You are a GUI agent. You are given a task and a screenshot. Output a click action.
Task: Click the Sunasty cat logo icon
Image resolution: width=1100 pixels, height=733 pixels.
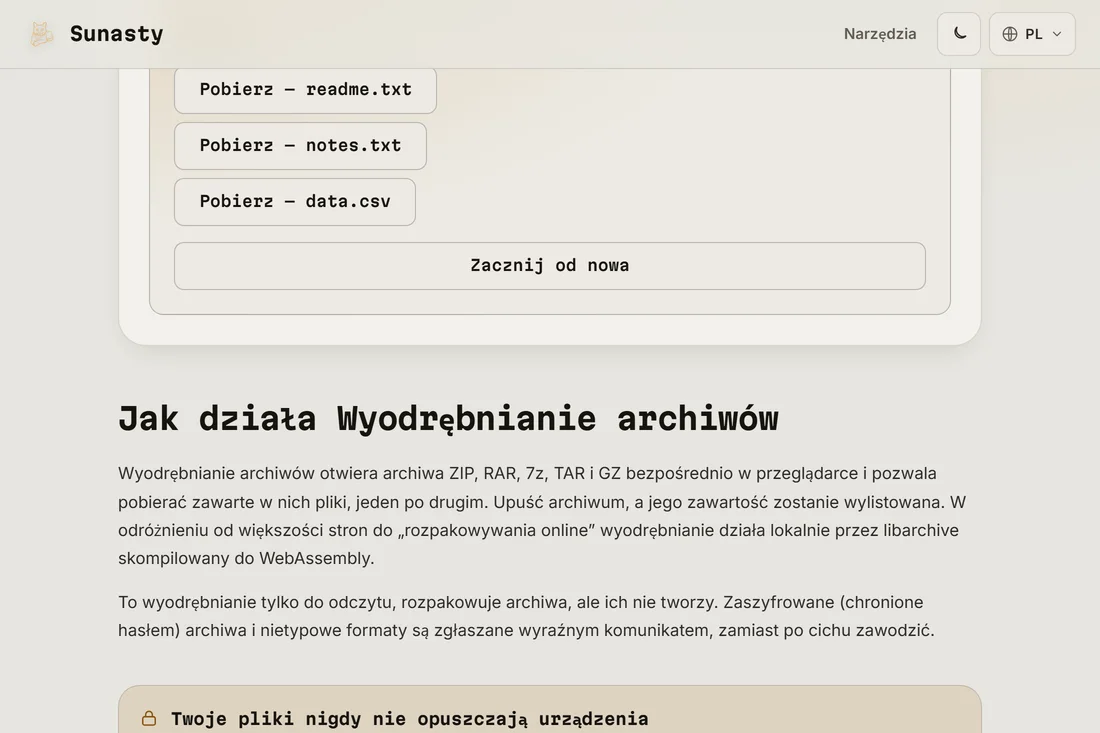coord(41,34)
